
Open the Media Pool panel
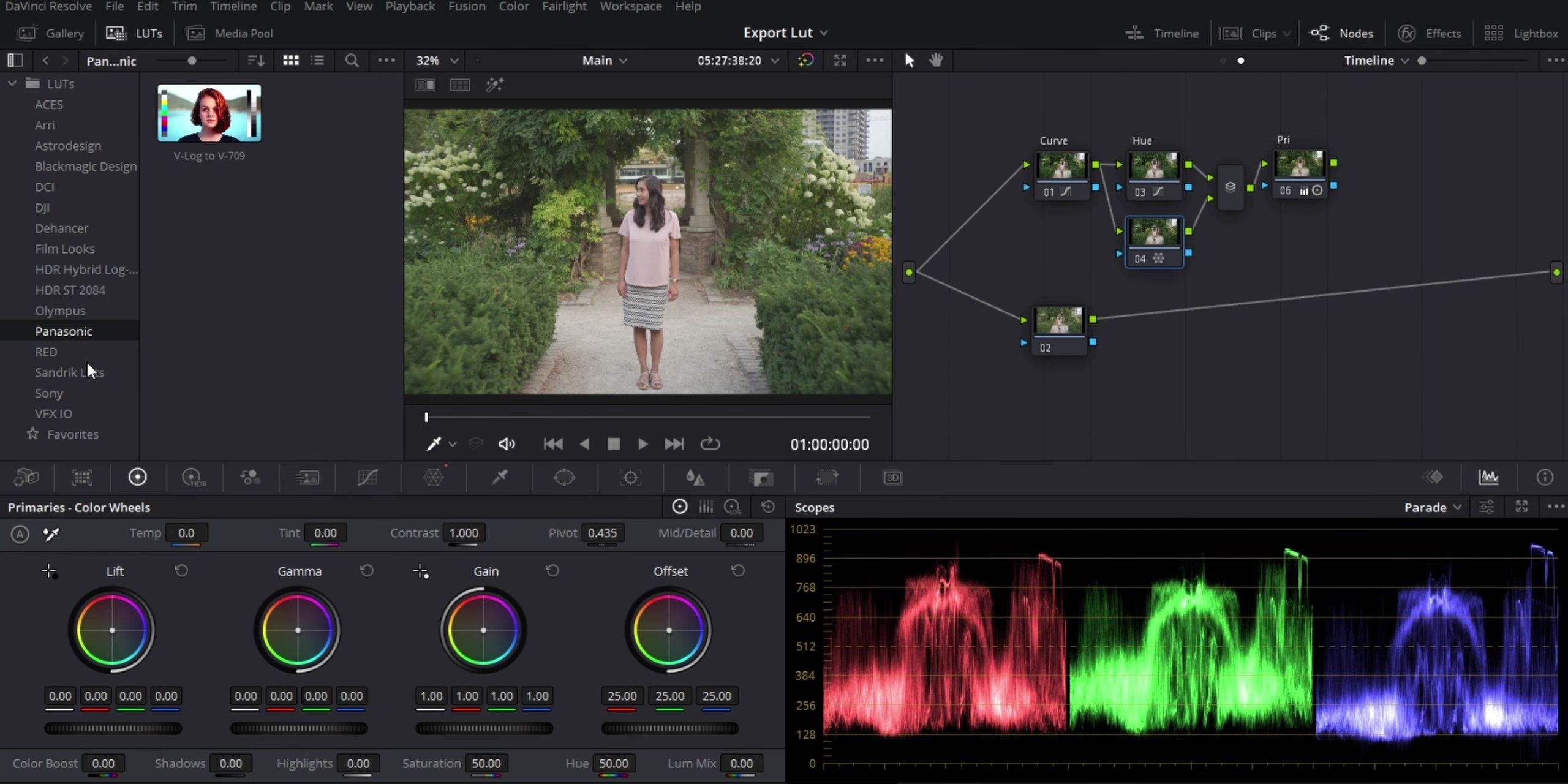[x=230, y=33]
